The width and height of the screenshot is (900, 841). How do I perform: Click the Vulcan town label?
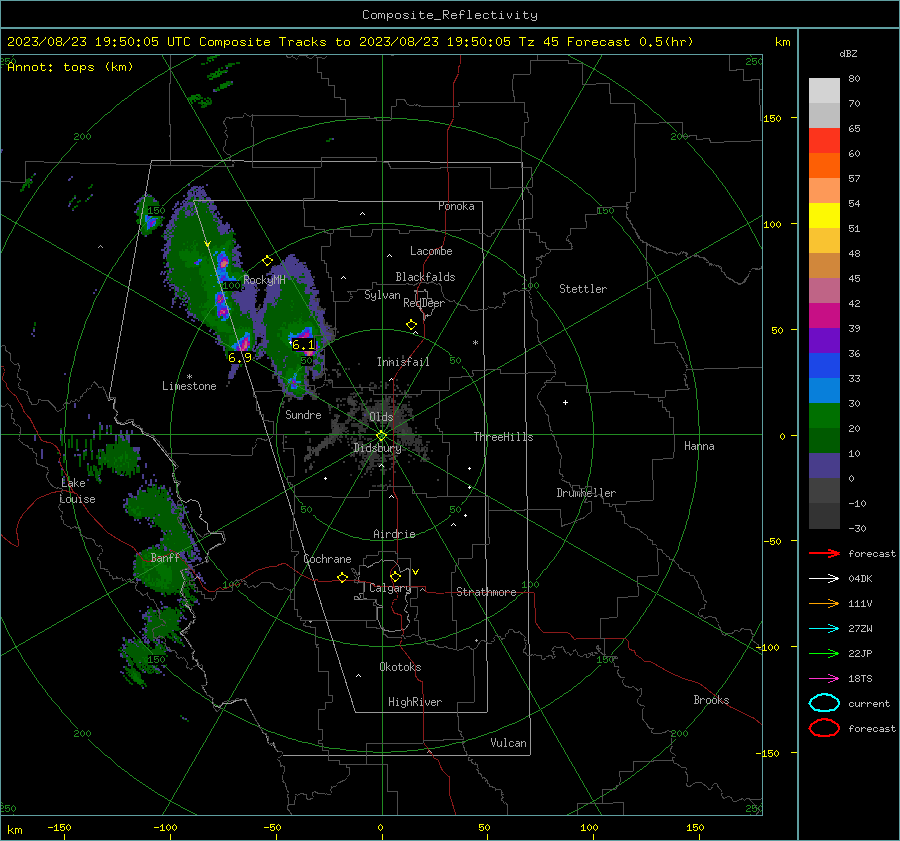tap(508, 743)
